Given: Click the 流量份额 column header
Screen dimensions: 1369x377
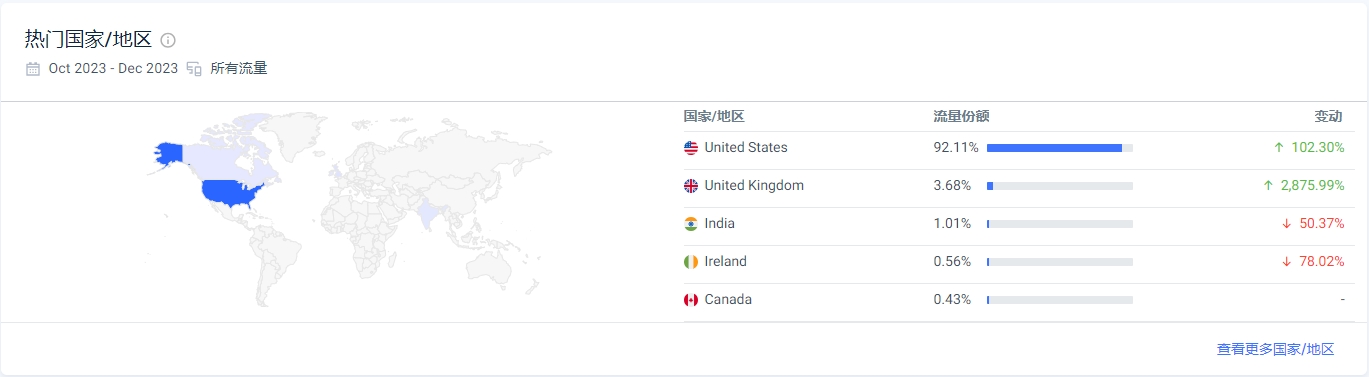Looking at the screenshot, I should click(x=961, y=116).
